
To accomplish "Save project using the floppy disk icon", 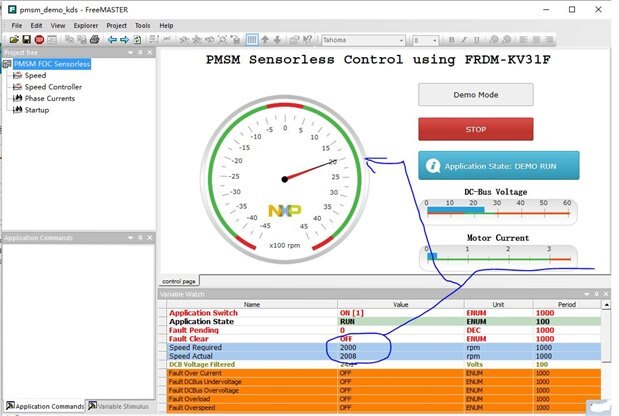I will point(26,39).
